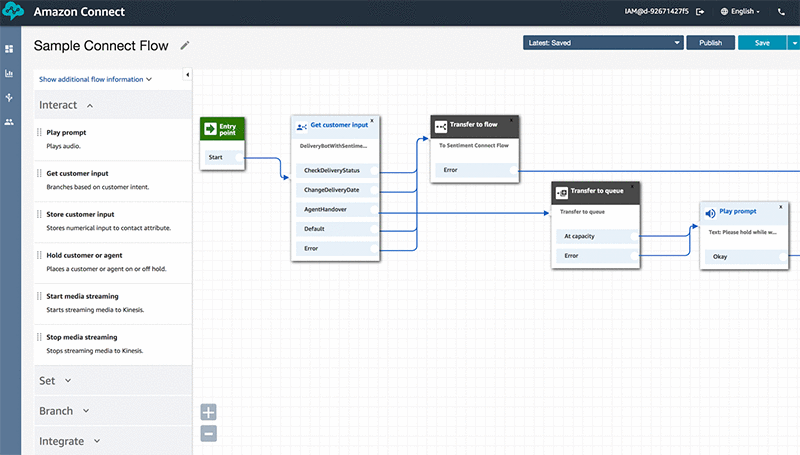The height and width of the screenshot is (455, 800).
Task: Click the AgentHandover output connector
Action: pos(374,209)
